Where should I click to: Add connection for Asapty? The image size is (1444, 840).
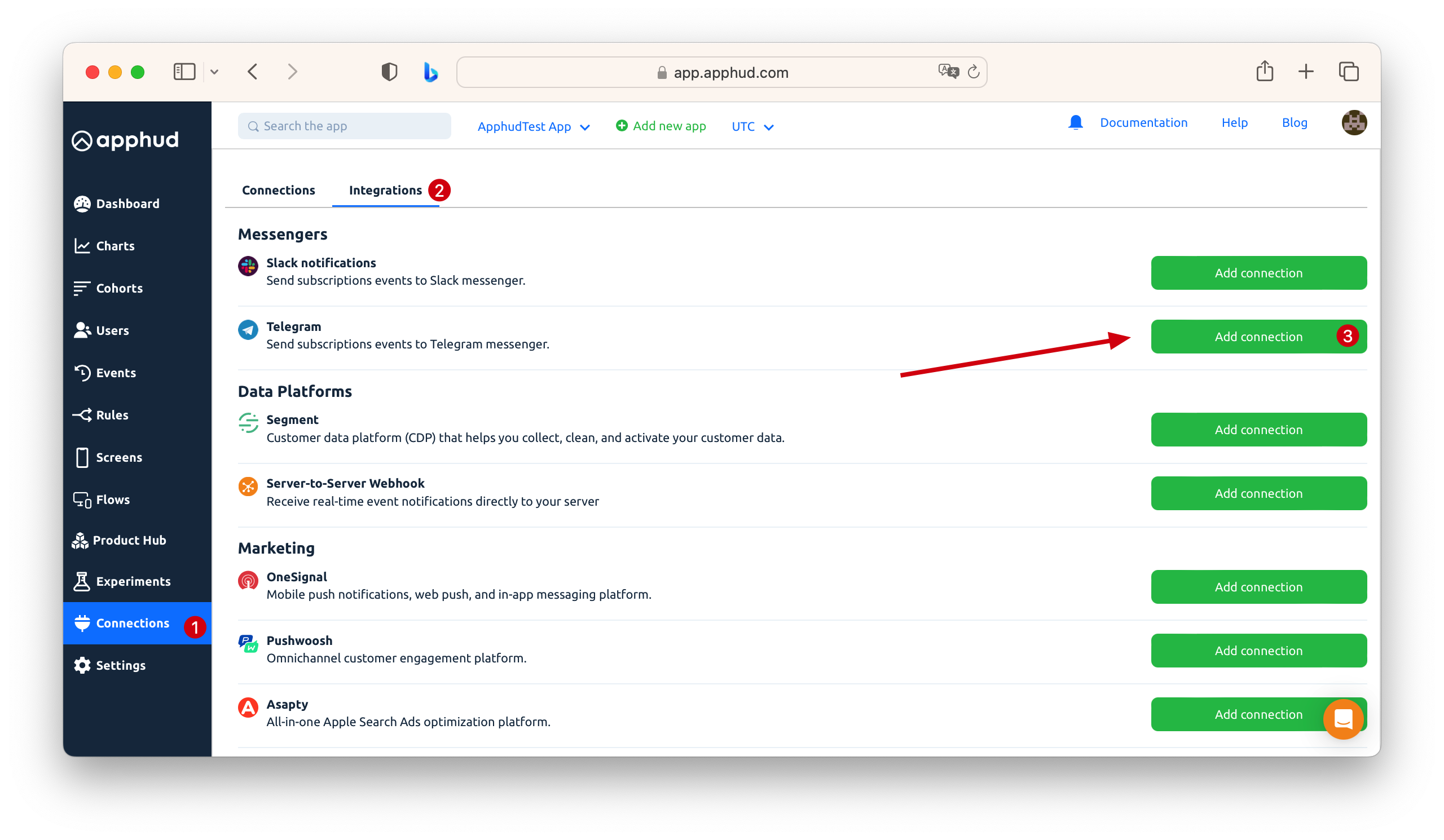1258,714
